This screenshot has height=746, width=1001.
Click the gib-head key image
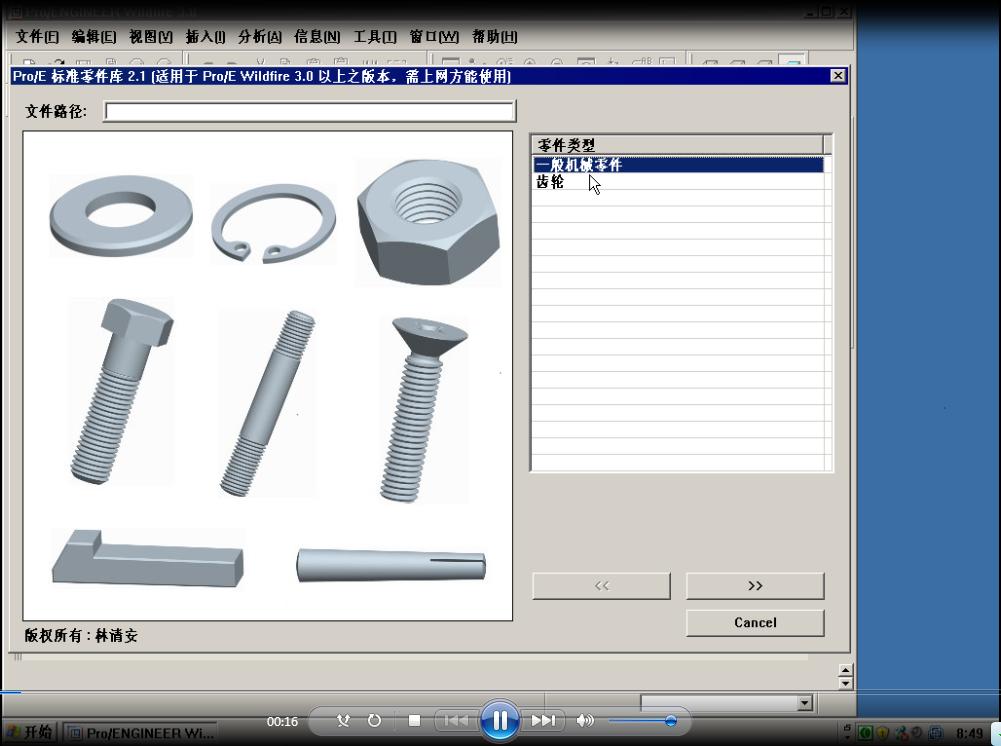(x=147, y=558)
